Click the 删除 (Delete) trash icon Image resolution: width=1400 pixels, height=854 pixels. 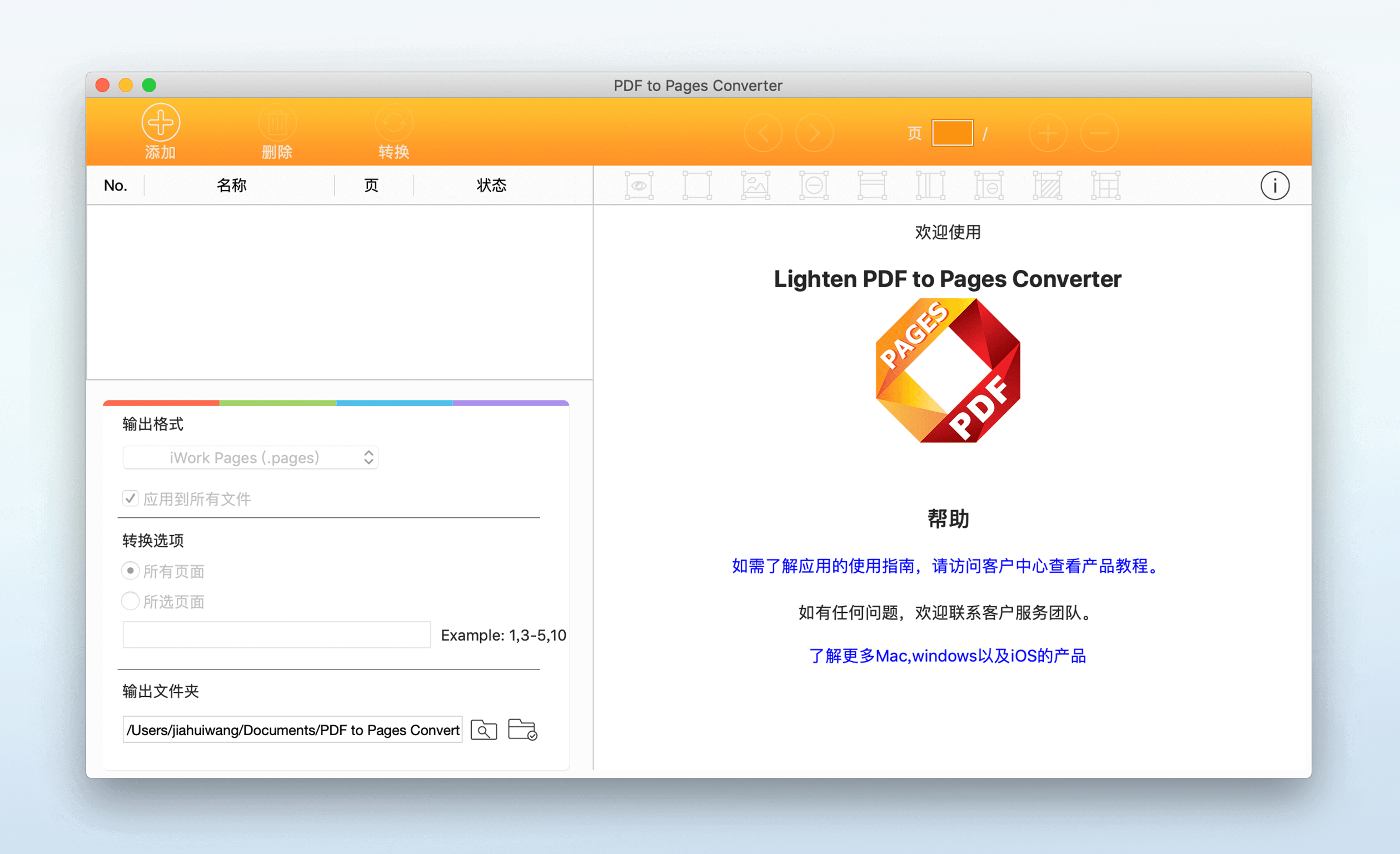coord(277,122)
